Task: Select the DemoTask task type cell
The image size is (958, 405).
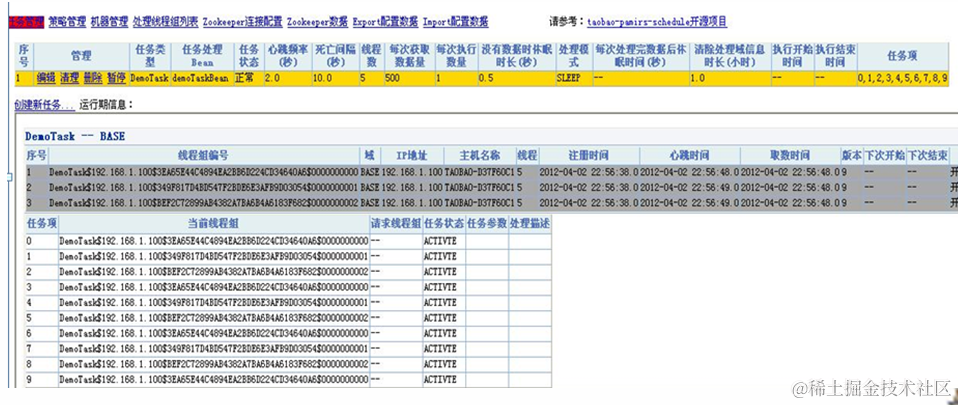Action: pyautogui.click(x=149, y=78)
